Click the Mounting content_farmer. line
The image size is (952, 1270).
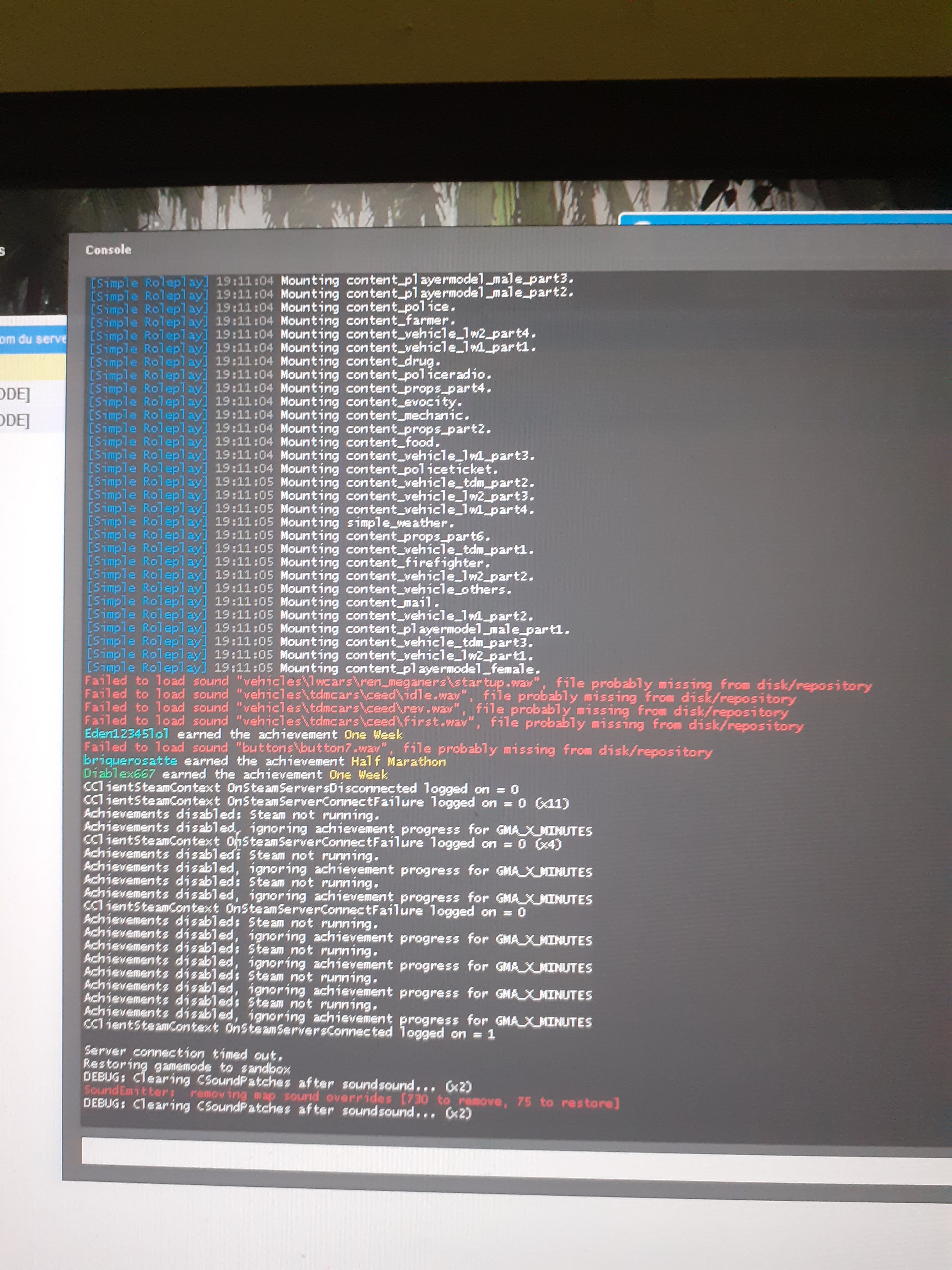(x=273, y=321)
